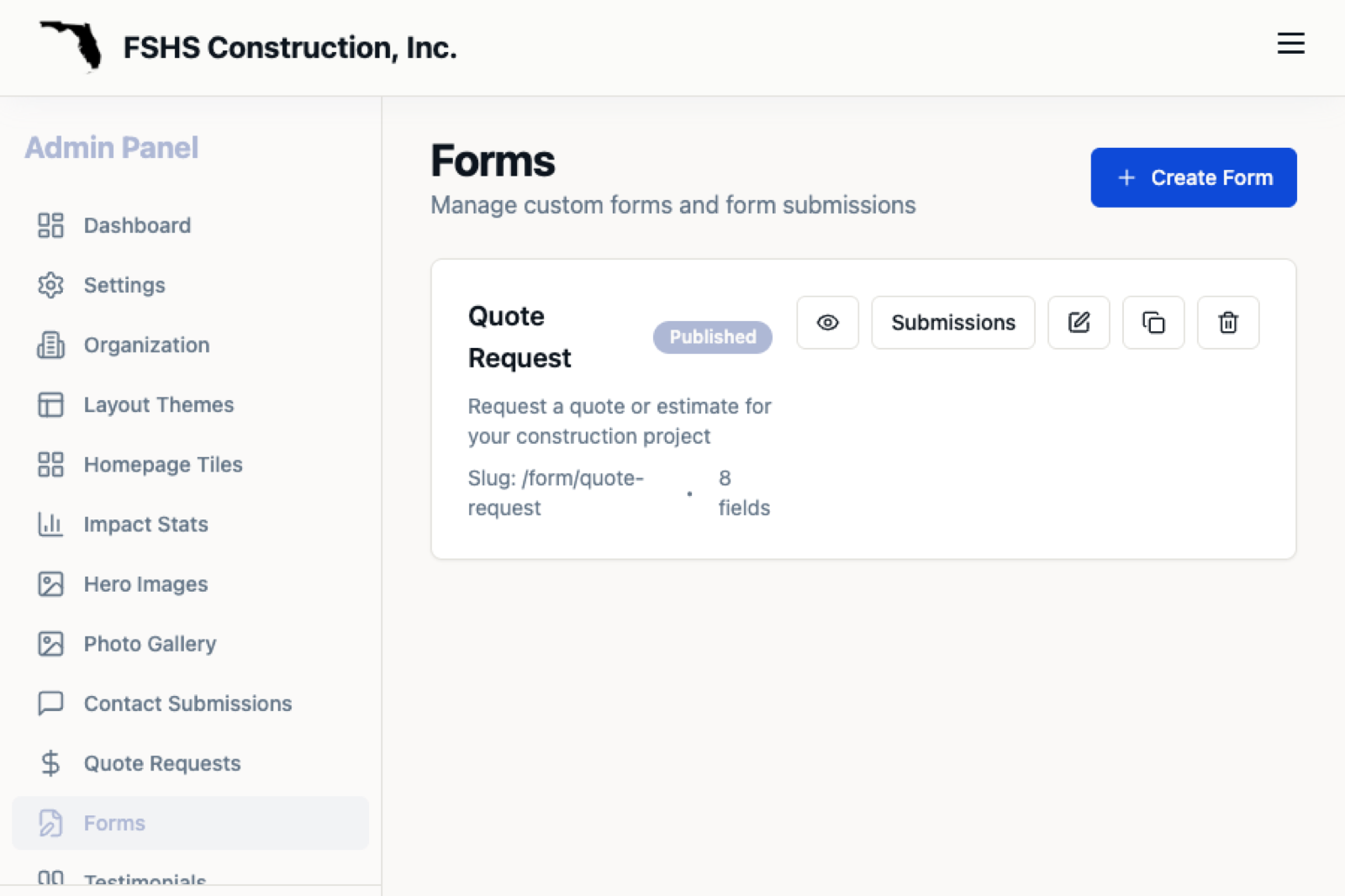View Submissions for Quote Request

(952, 323)
